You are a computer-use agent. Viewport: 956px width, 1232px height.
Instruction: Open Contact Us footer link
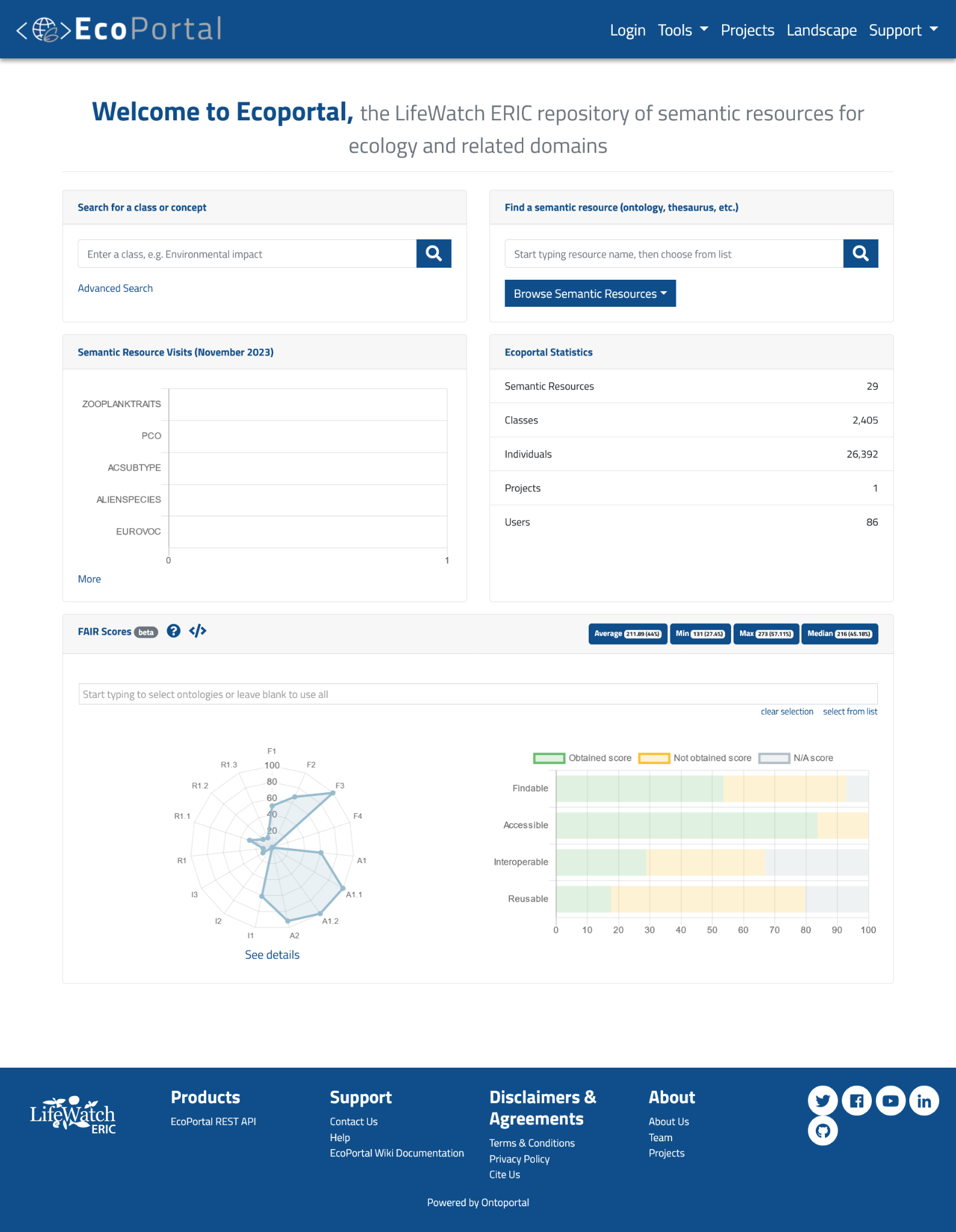pyautogui.click(x=354, y=1121)
